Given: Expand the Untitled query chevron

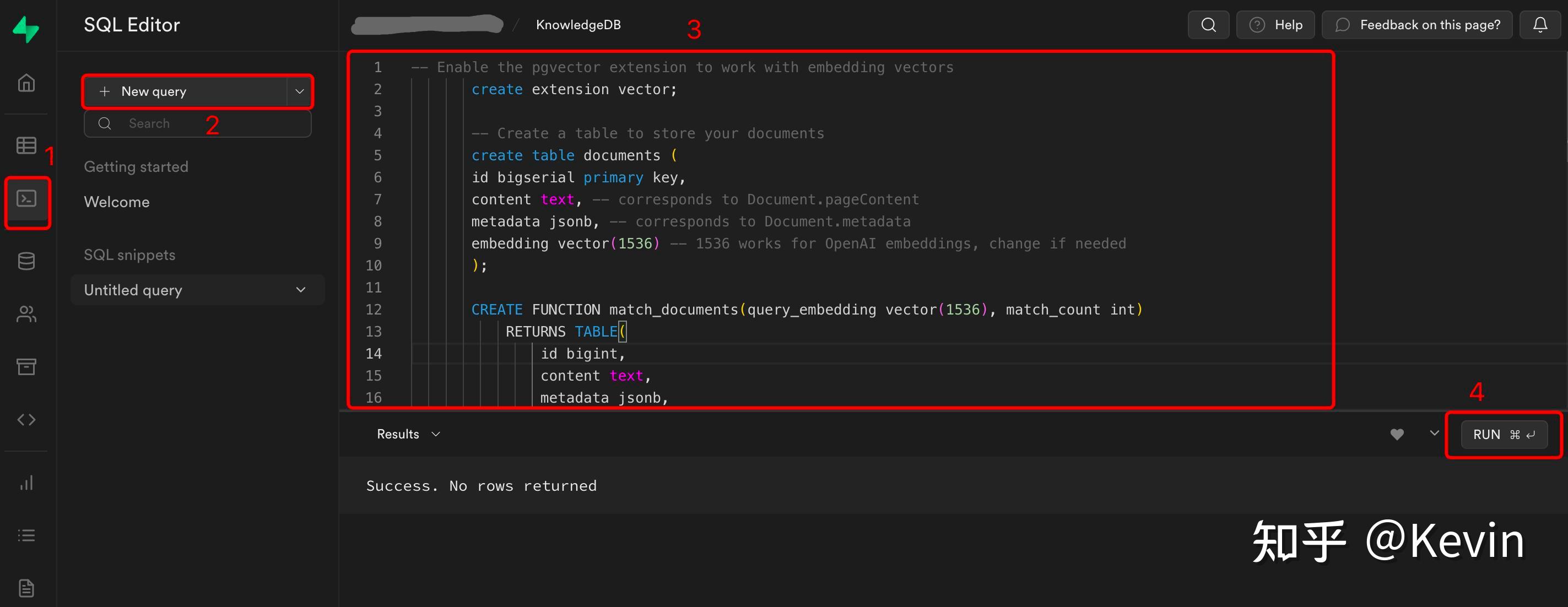Looking at the screenshot, I should 301,290.
